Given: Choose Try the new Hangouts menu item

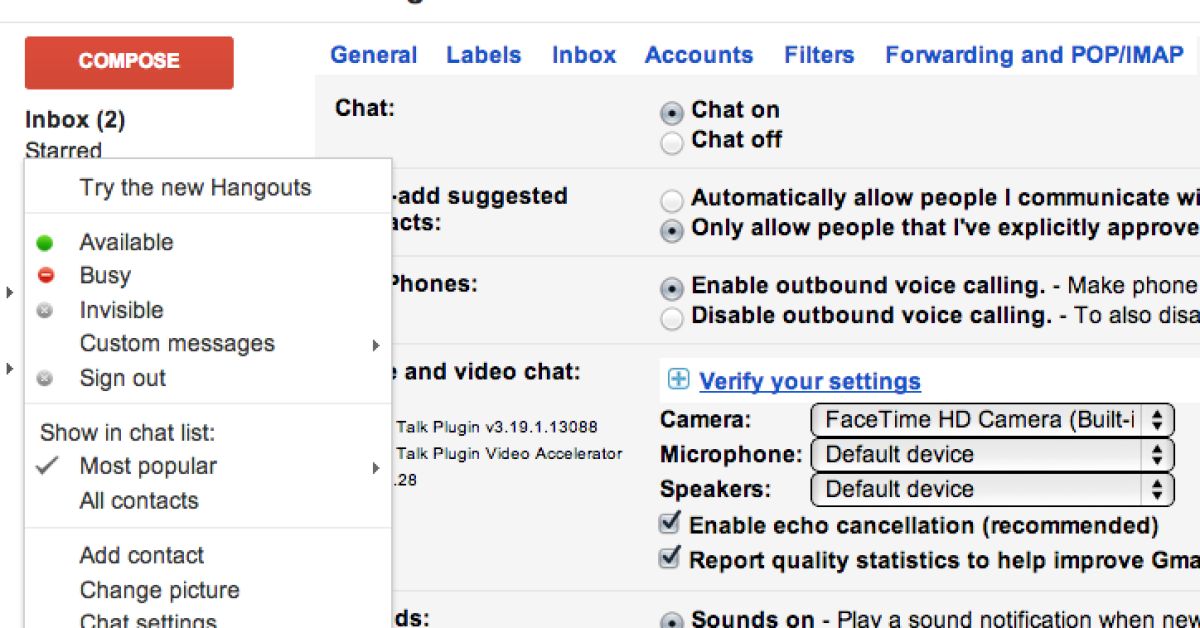Looking at the screenshot, I should 195,188.
